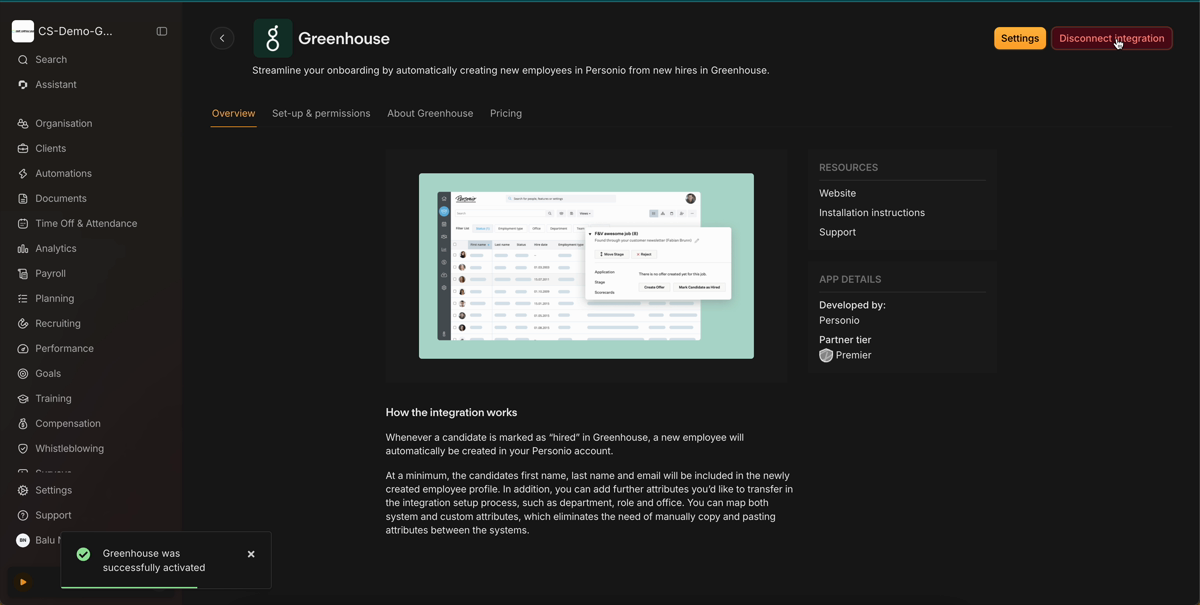Switch to Set-up & permissions tab

click(321, 114)
